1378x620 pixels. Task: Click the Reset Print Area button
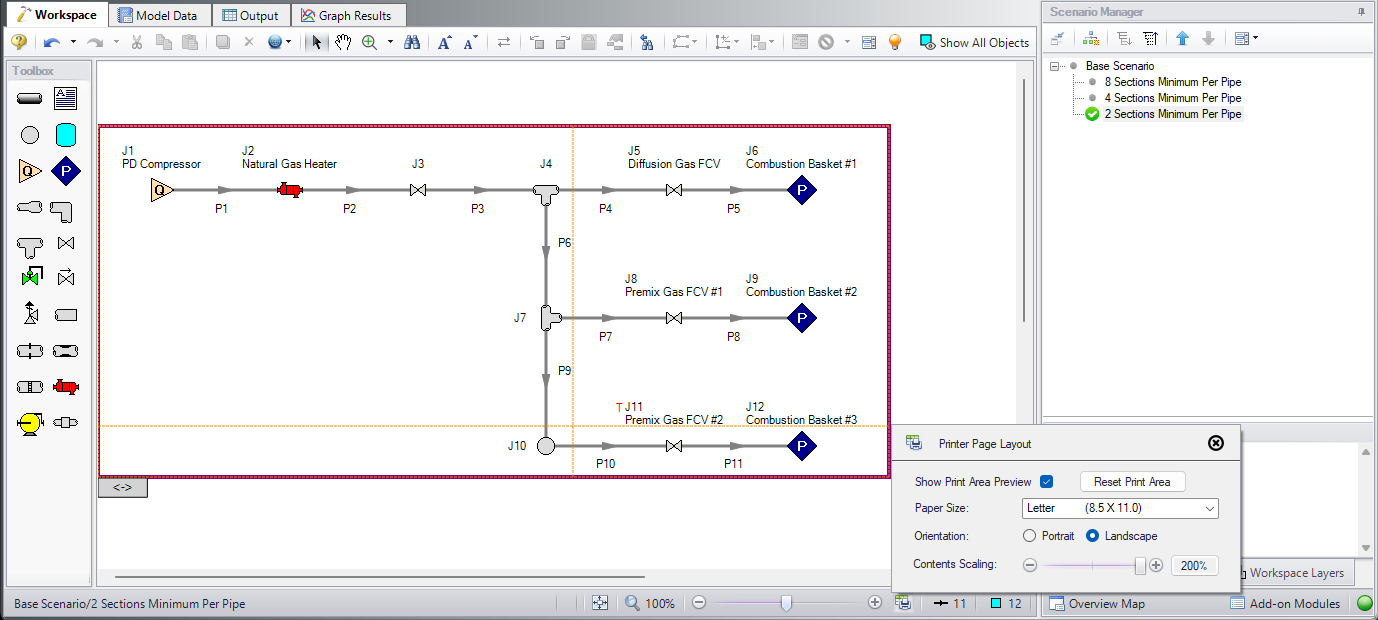[1132, 481]
